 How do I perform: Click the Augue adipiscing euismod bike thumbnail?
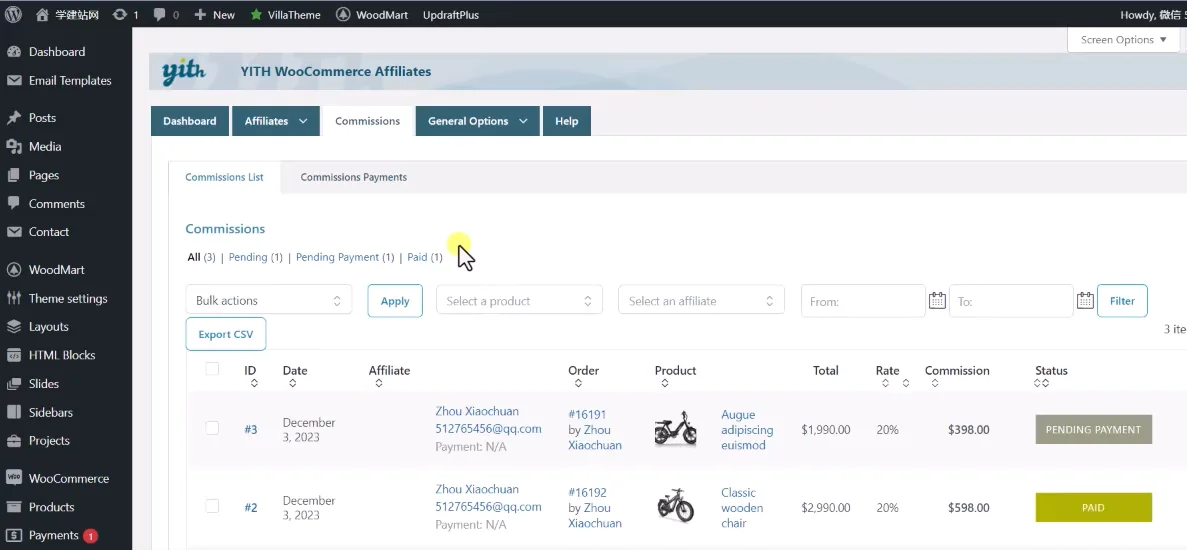[x=675, y=428]
